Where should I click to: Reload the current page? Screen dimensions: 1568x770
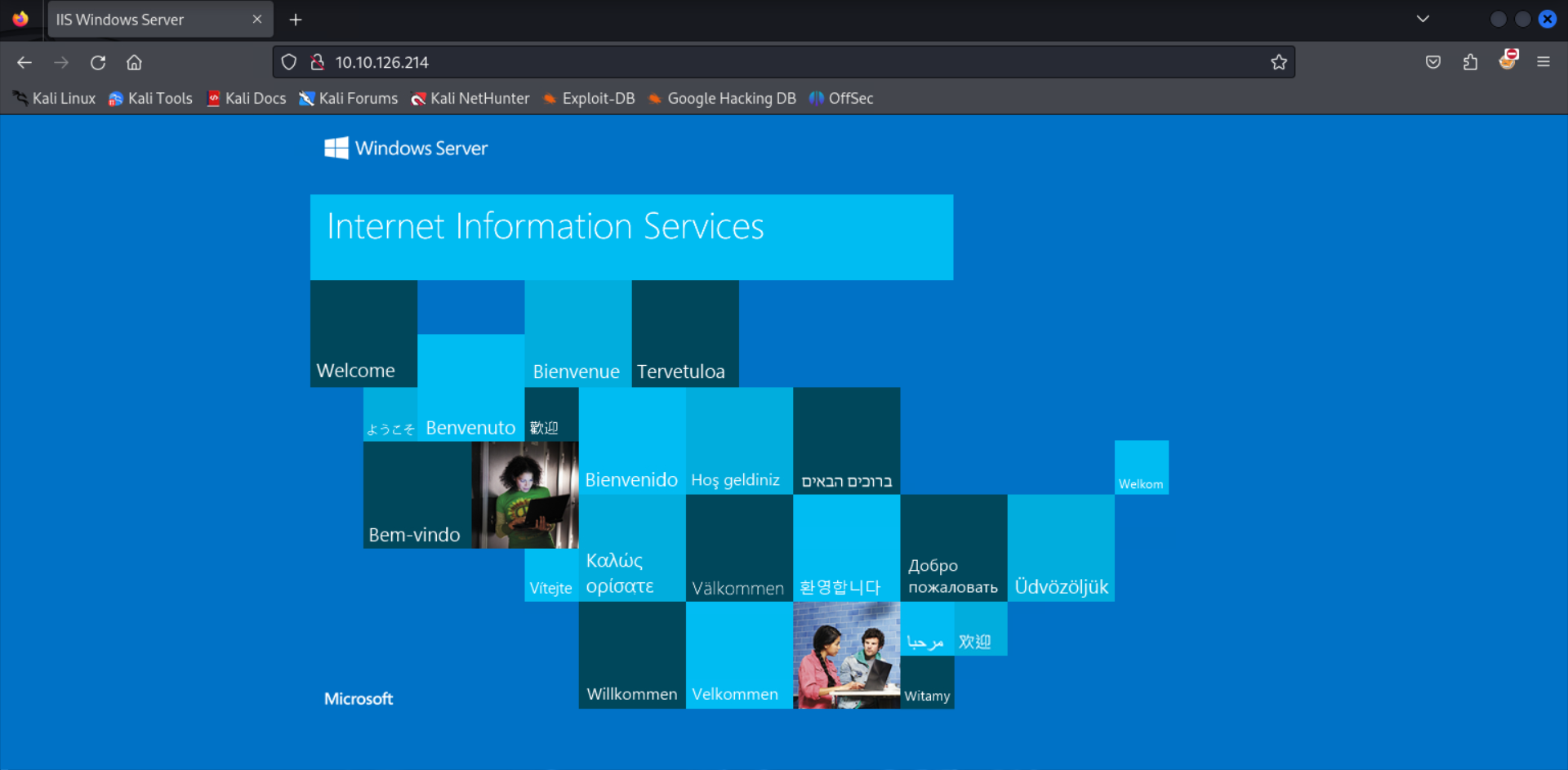(98, 62)
